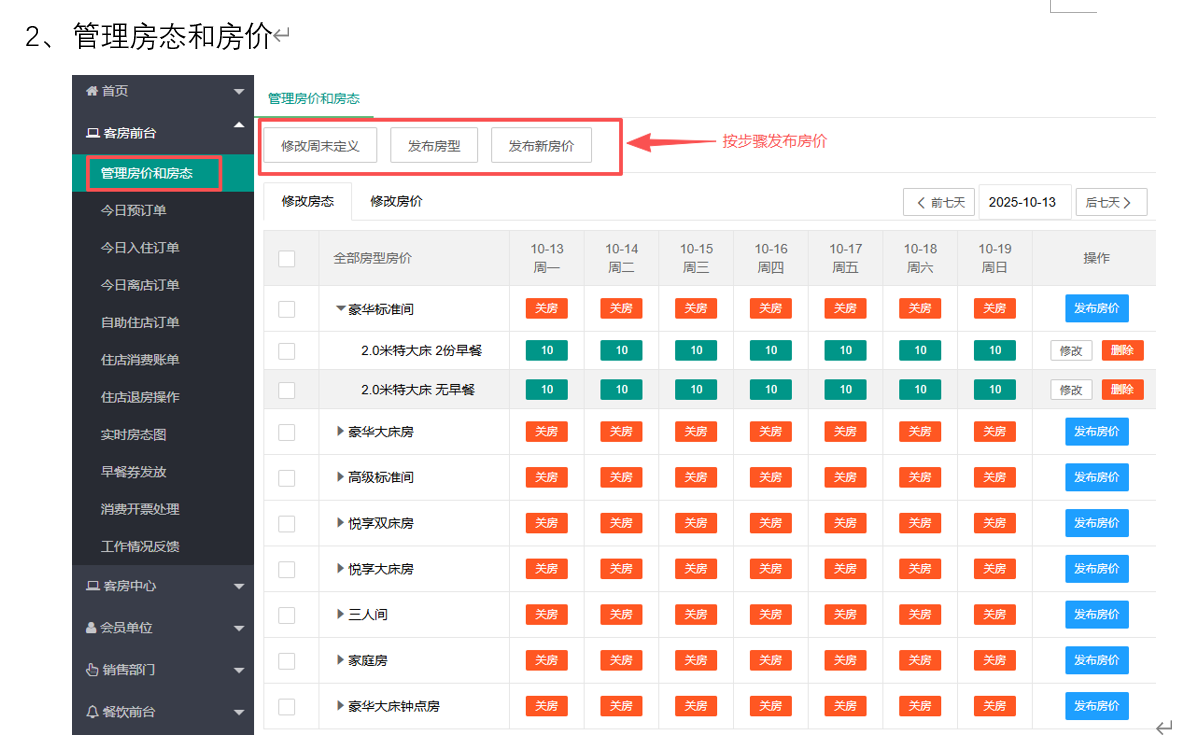The height and width of the screenshot is (747, 1192).
Task: Go to previous seven days 前七天
Action: point(938,202)
